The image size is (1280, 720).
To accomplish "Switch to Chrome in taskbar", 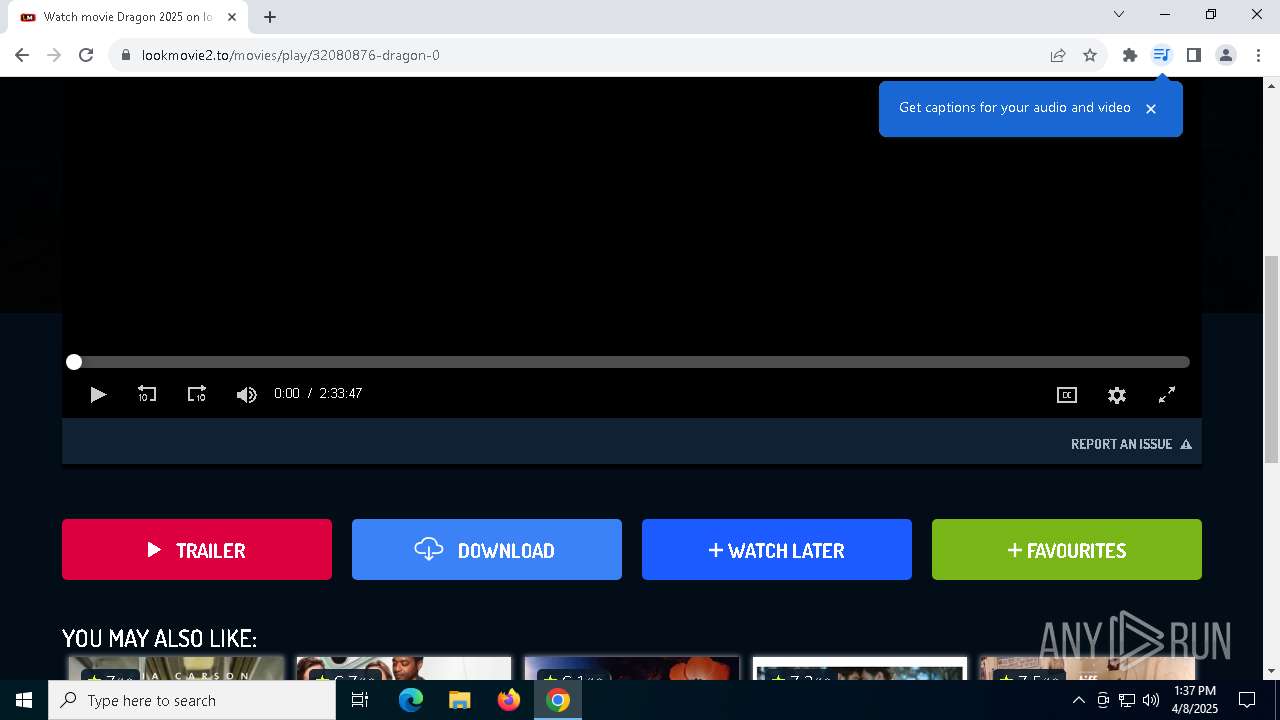I will click(x=558, y=700).
